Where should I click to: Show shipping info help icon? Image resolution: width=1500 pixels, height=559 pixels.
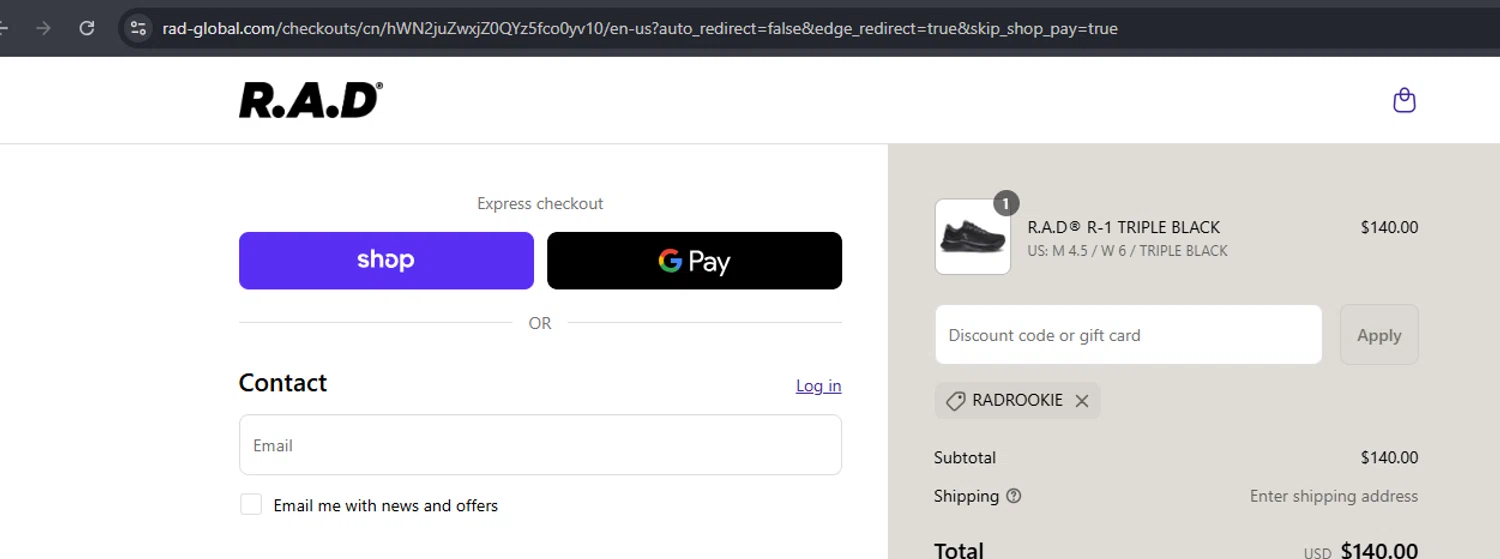pyautogui.click(x=1013, y=496)
